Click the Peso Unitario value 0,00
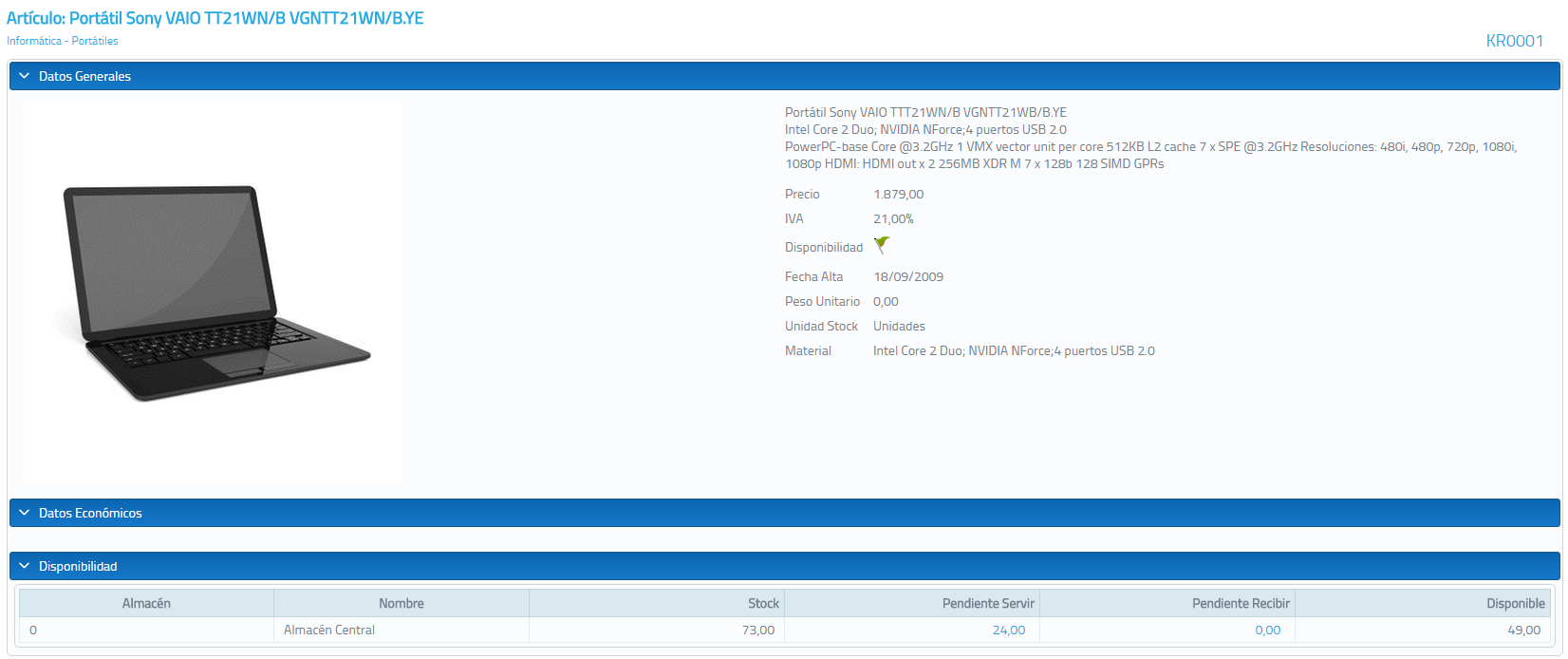The image size is (1568, 659). [886, 301]
